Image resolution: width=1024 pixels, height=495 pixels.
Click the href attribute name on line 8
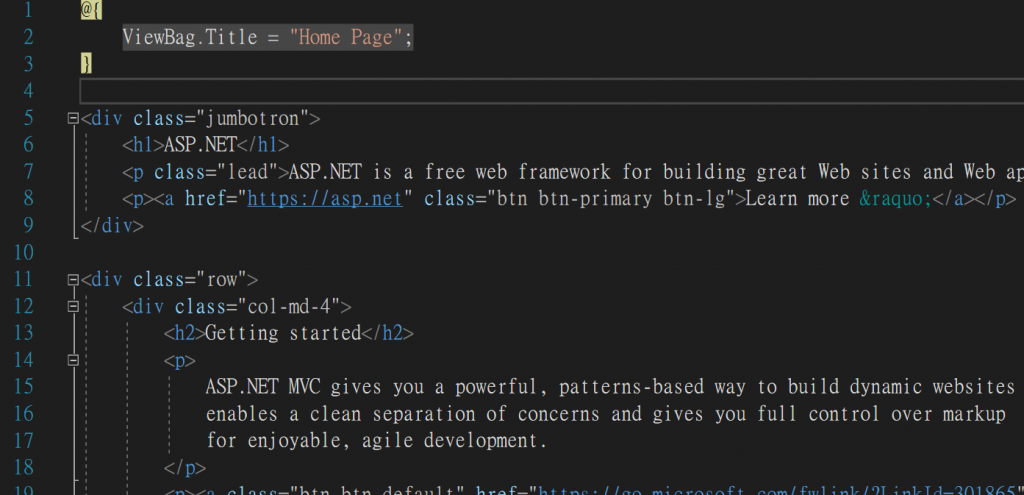coord(206,199)
